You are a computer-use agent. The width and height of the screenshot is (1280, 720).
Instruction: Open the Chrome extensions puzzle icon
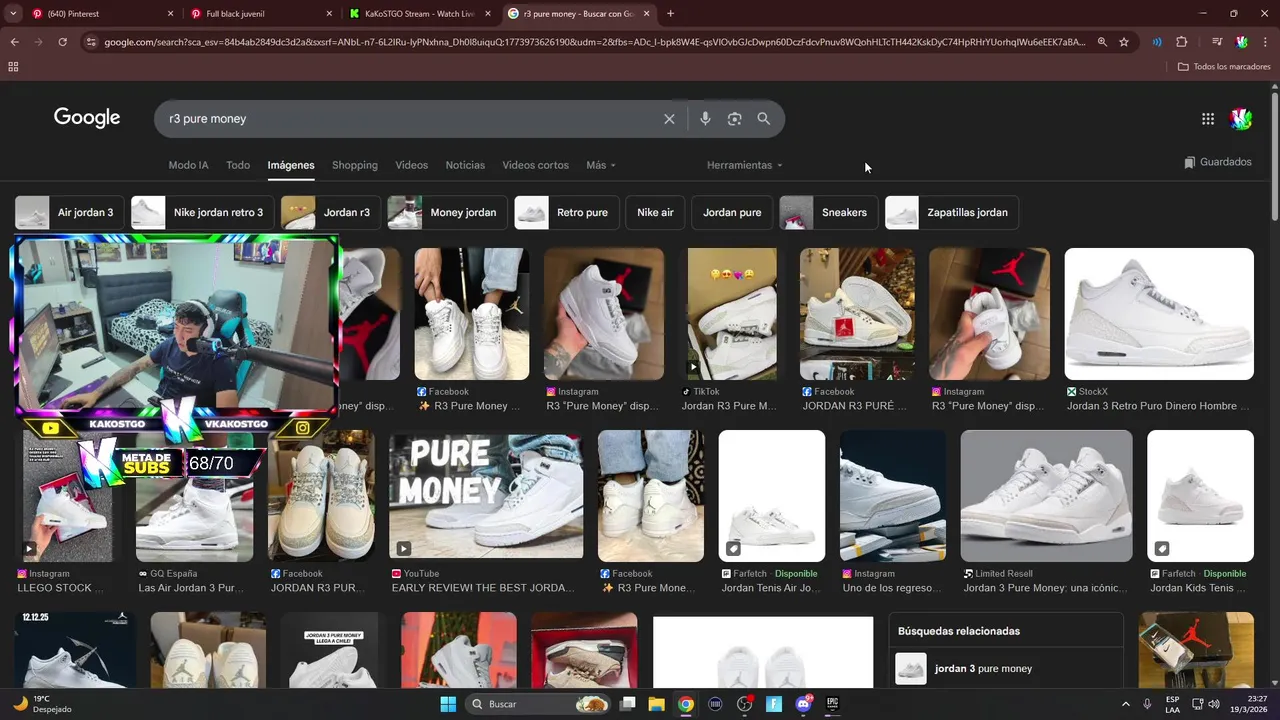1182,42
